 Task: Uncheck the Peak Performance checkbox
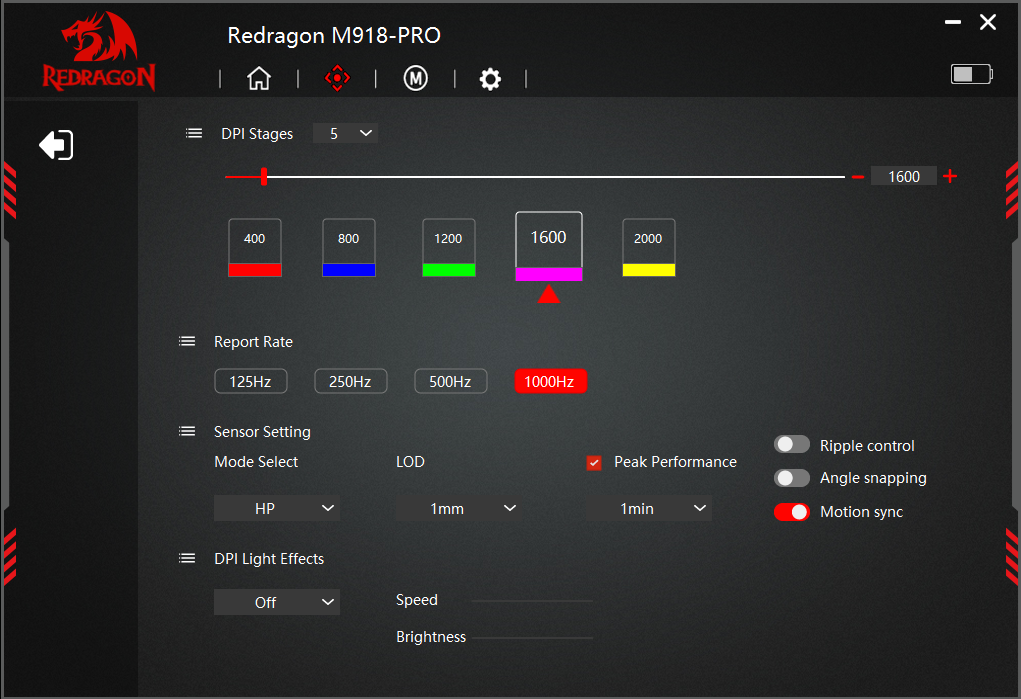coord(594,463)
